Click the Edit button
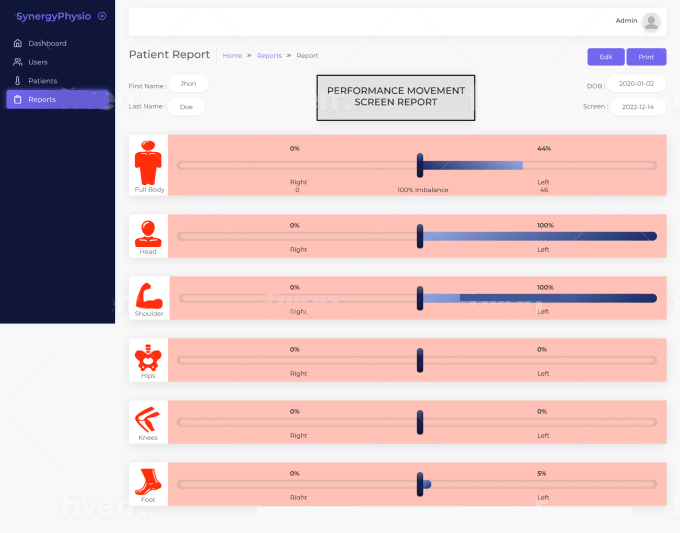This screenshot has width=680, height=533. click(x=605, y=57)
